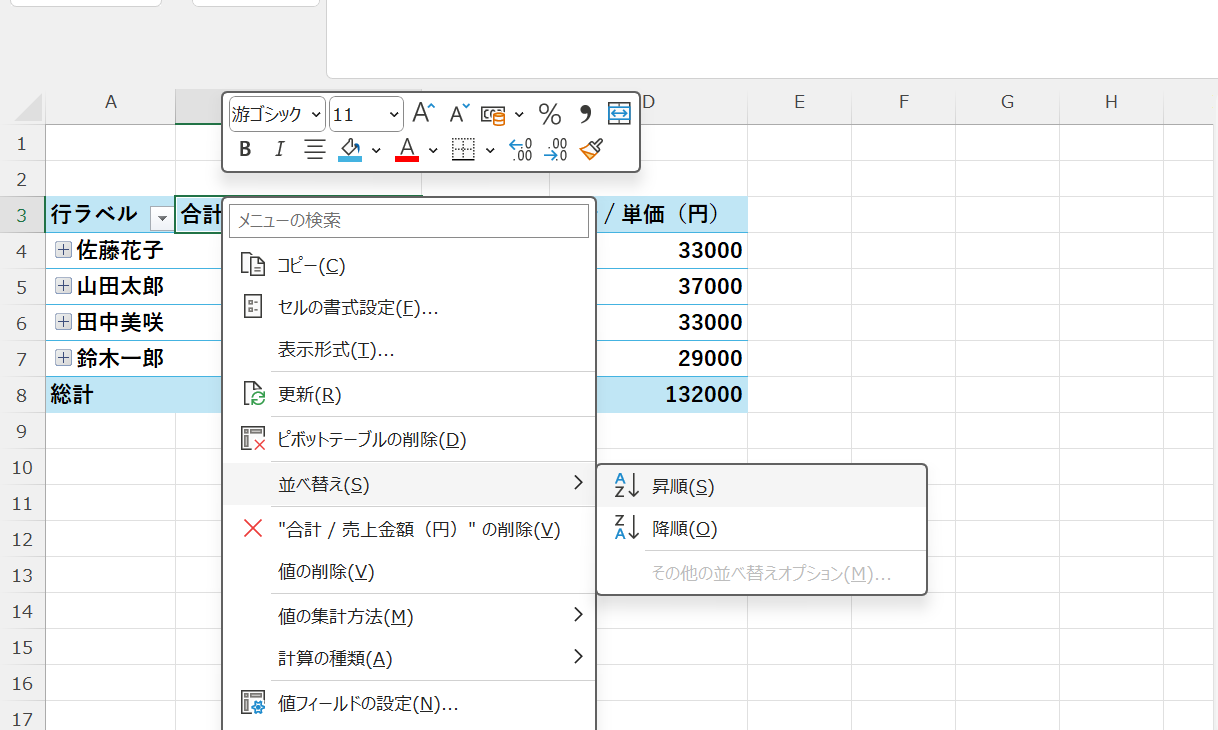Viewport: 1218px width, 730px height.
Task: Open the 游ゴシック font name dropdown
Action: 317,114
